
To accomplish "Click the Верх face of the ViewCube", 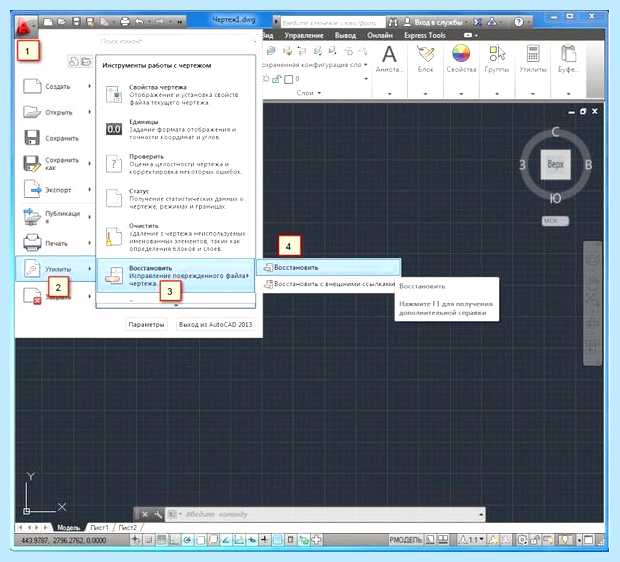I will (x=555, y=164).
